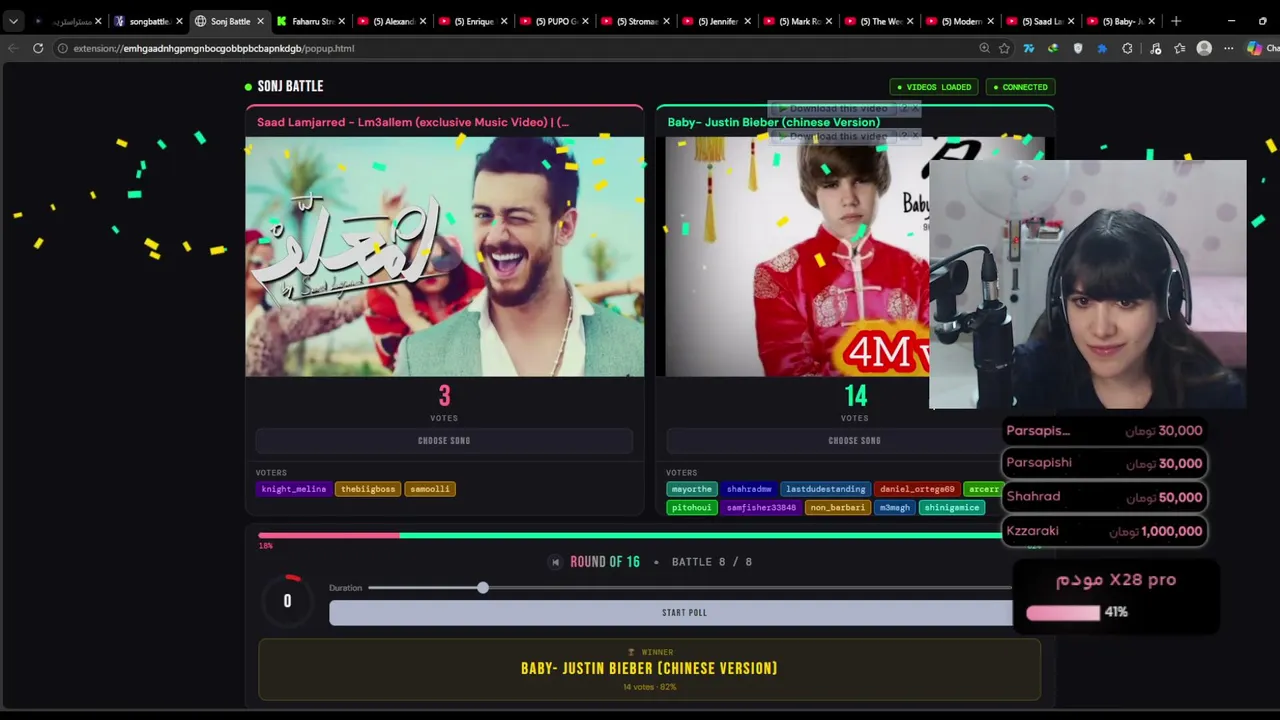This screenshot has height=720, width=1280.
Task: Click the X28 pro modem goal progress bar
Action: [x=1063, y=612]
